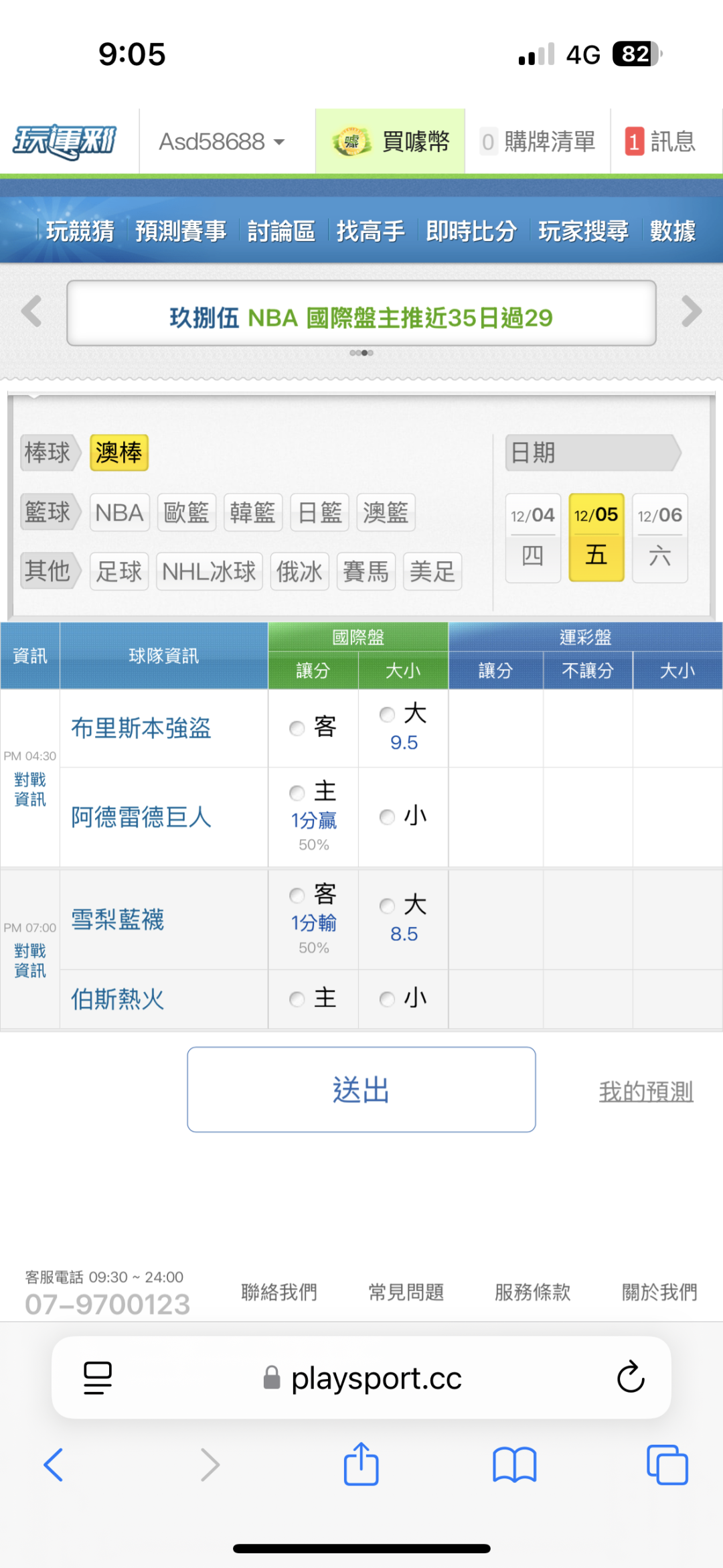Open 我的預測 my predictions link
The image size is (723, 1568).
645,1091
